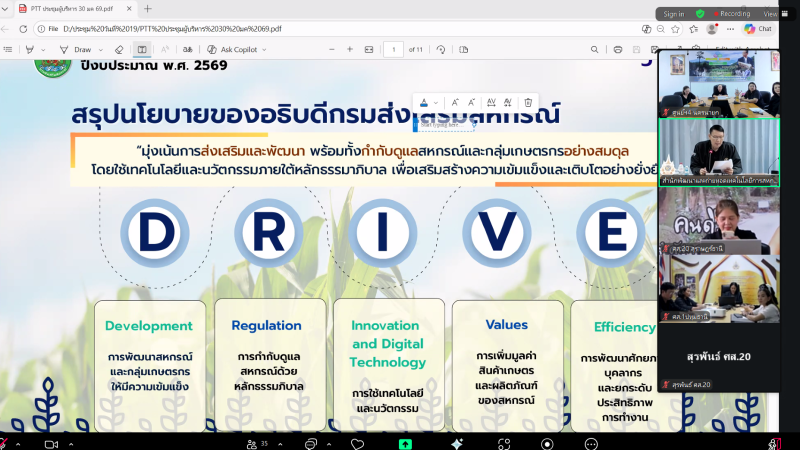This screenshot has height=450, width=800.
Task: Increase font size in text toolbar
Action: [x=455, y=102]
